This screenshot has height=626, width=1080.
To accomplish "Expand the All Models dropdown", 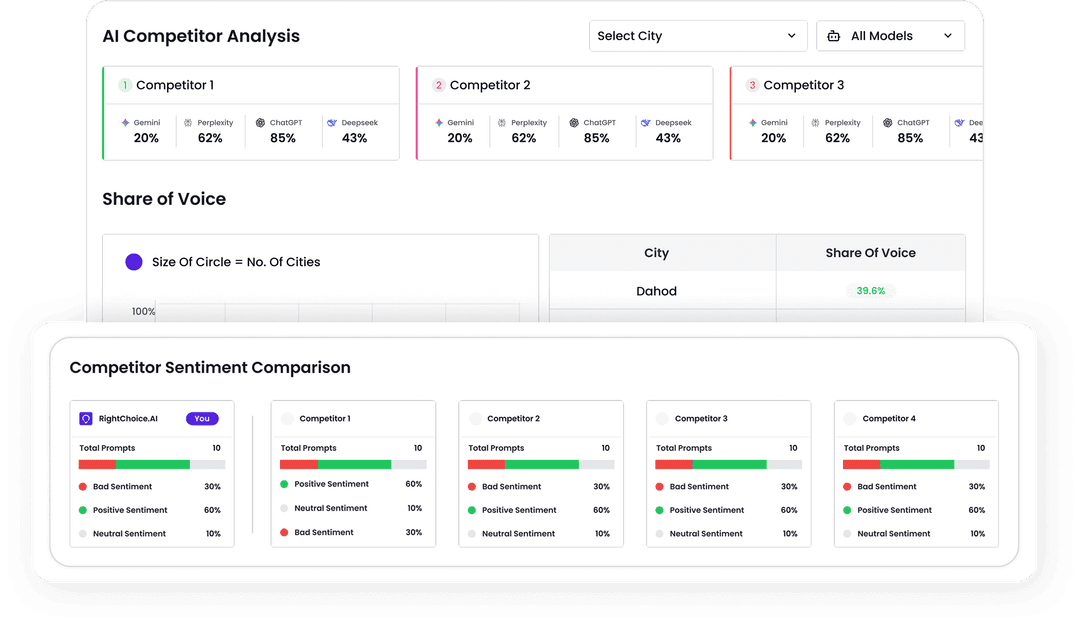I will pyautogui.click(x=890, y=36).
